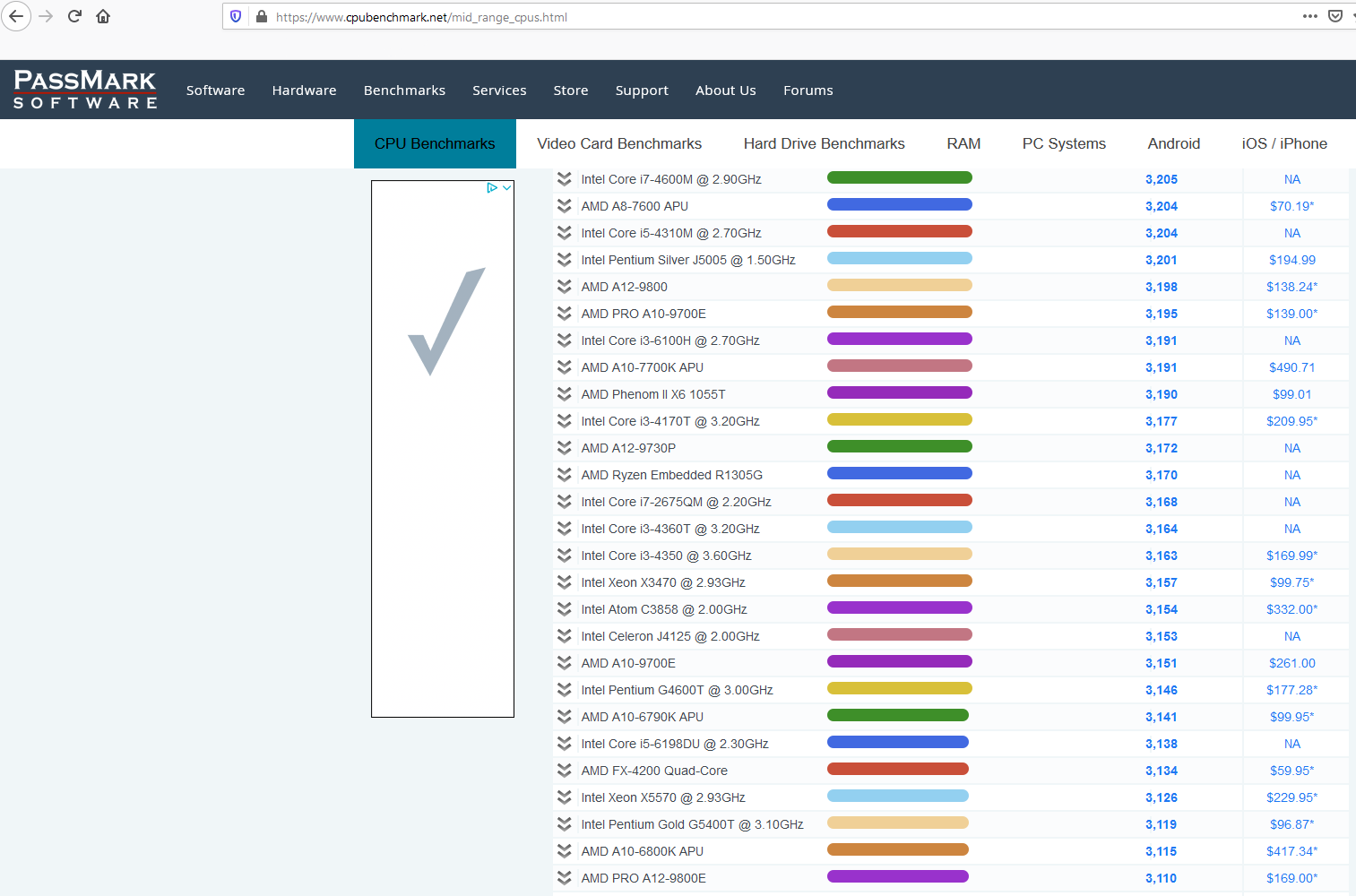Click score 3,204 for AMD A8-7600 APU
The image size is (1356, 896).
click(1162, 206)
